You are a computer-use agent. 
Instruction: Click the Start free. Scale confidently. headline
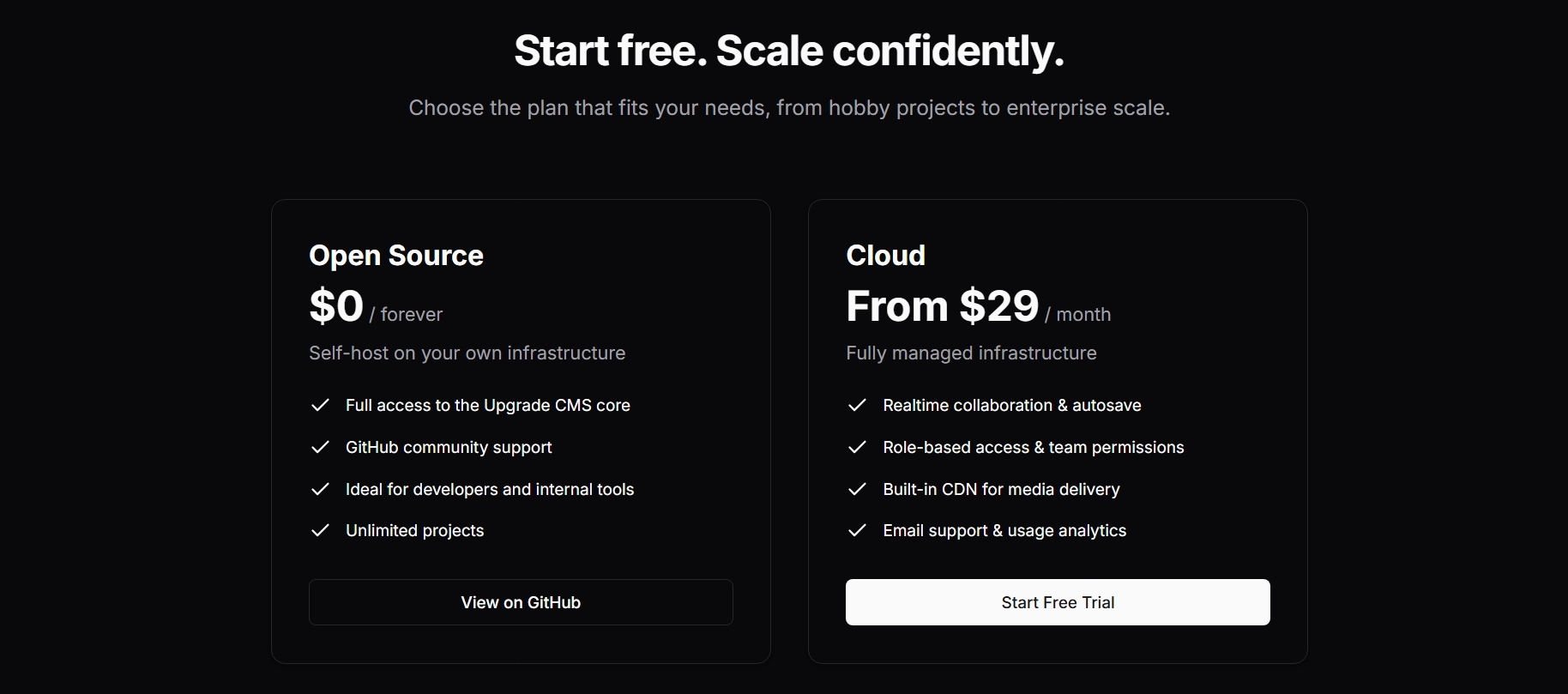(789, 51)
